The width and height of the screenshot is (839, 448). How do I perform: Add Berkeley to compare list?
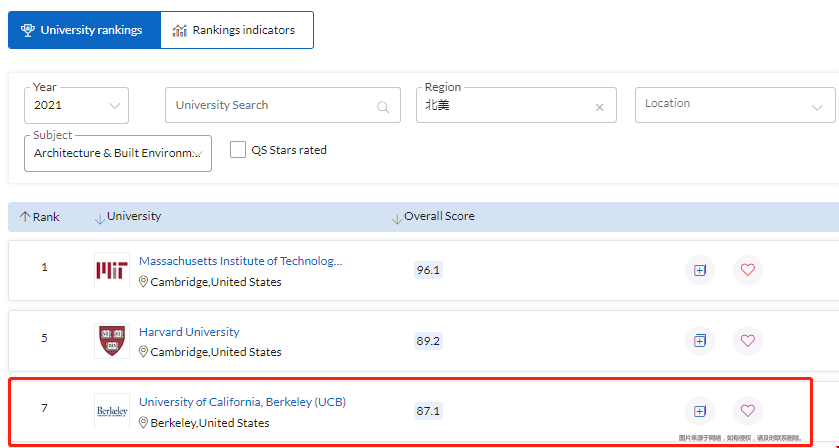[x=700, y=411]
